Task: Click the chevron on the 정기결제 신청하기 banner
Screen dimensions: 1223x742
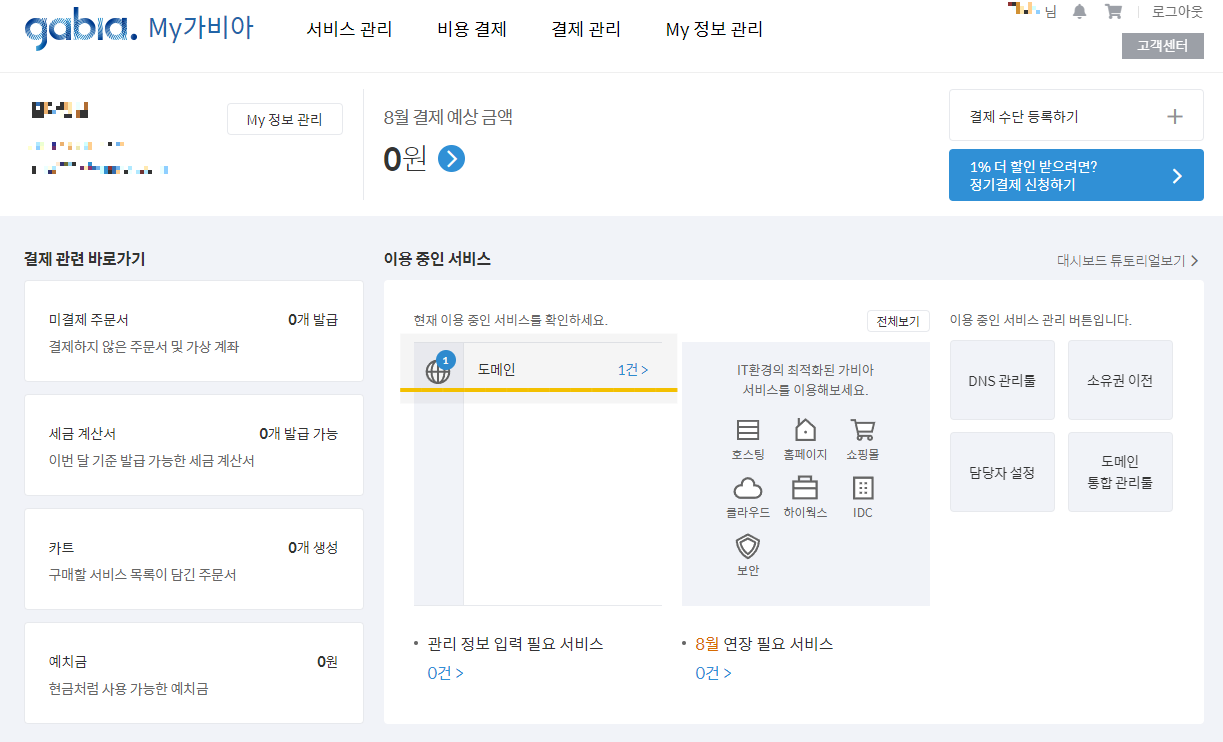Action: pos(1177,176)
